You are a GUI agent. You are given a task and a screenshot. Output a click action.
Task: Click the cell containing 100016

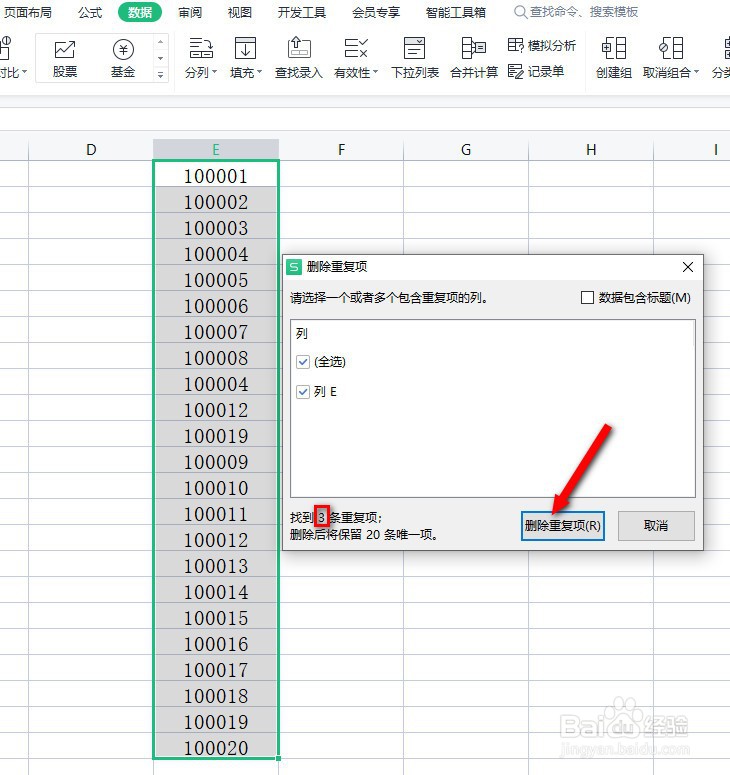coord(216,644)
